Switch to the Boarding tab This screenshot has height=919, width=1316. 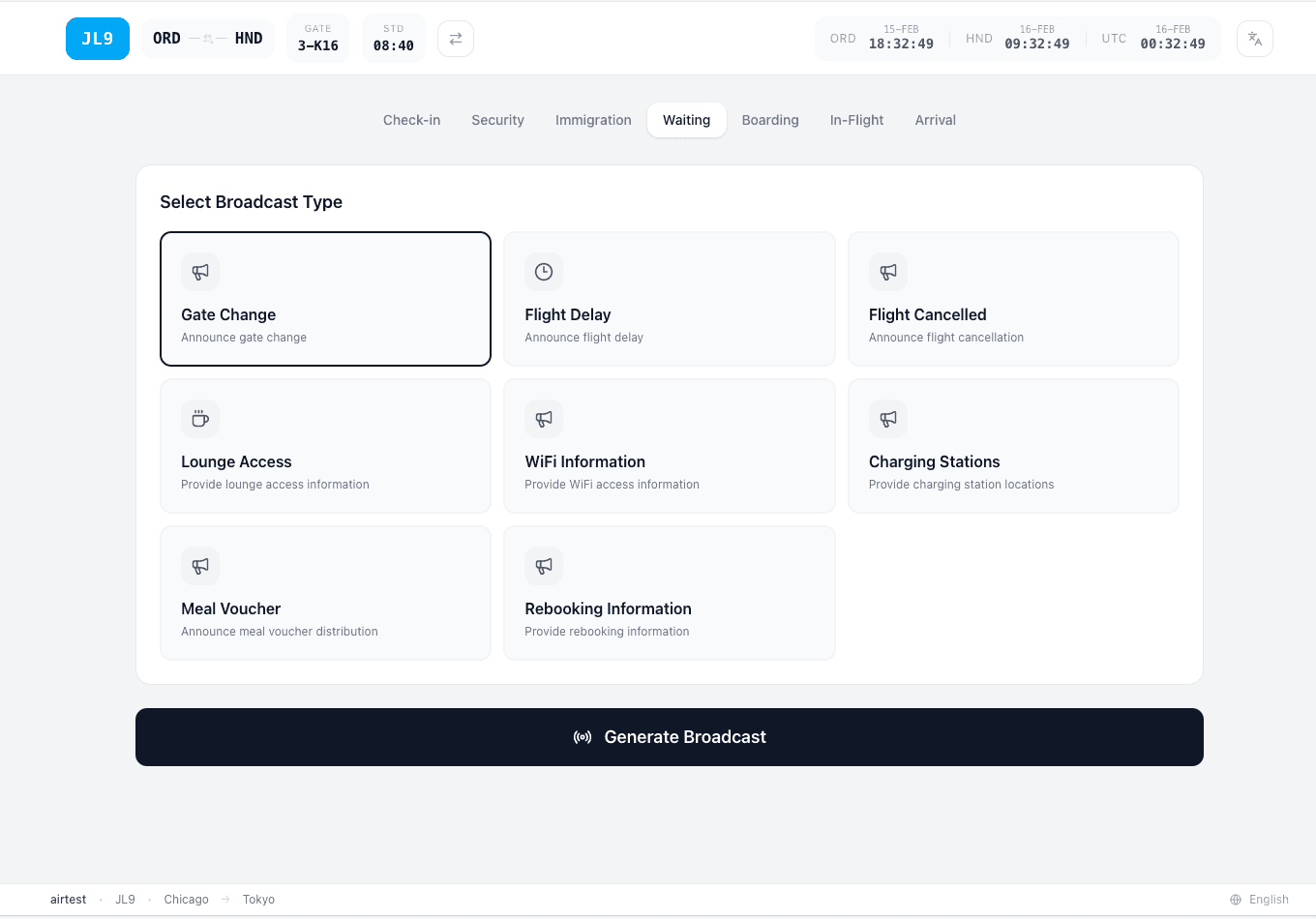[770, 120]
